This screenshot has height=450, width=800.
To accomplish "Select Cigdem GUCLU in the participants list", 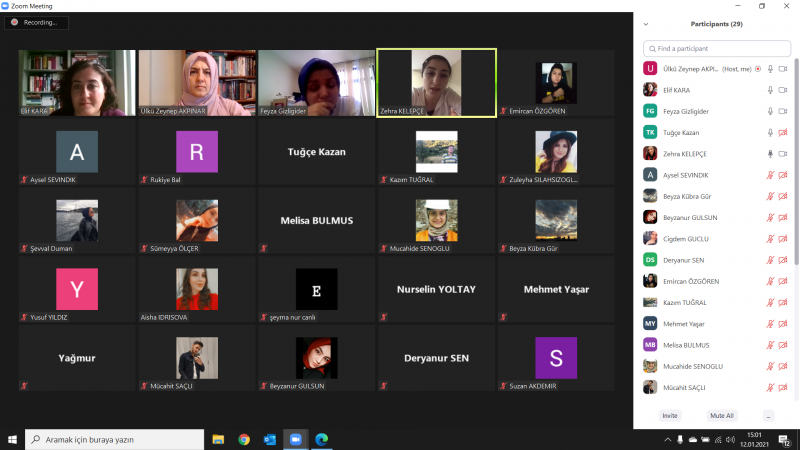I will click(690, 238).
